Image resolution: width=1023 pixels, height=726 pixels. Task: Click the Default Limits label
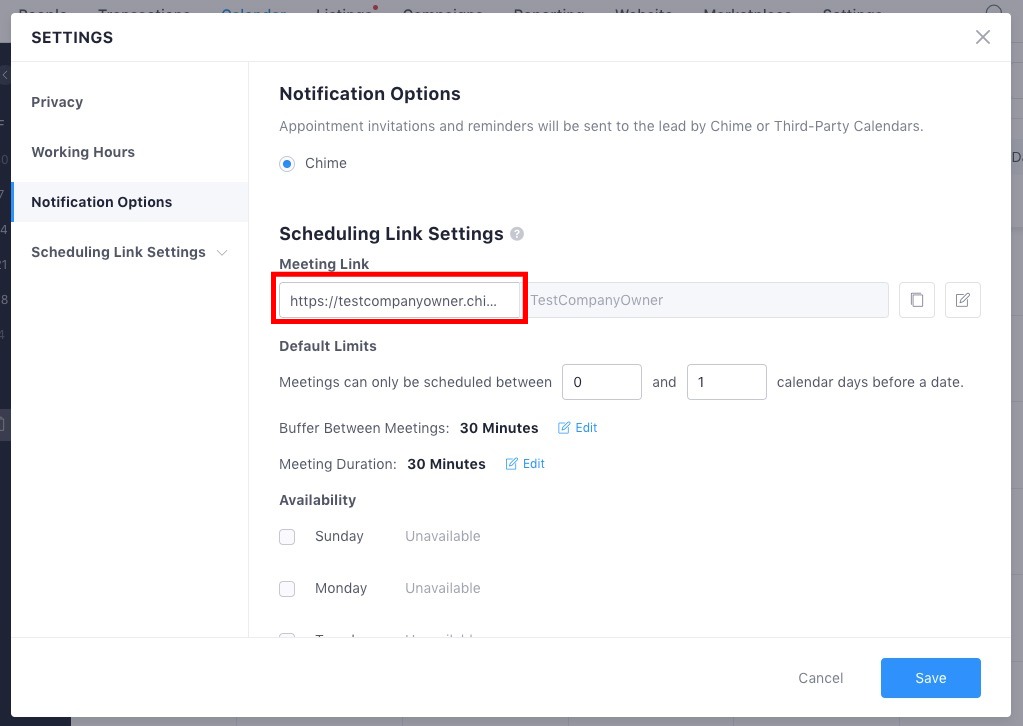(328, 346)
